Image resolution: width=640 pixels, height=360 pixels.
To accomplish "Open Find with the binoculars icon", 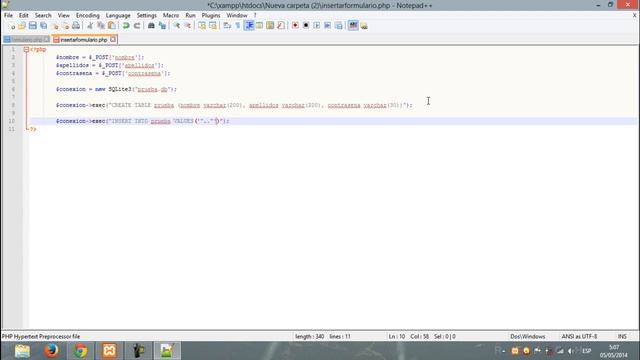I will pyautogui.click(x=151, y=26).
